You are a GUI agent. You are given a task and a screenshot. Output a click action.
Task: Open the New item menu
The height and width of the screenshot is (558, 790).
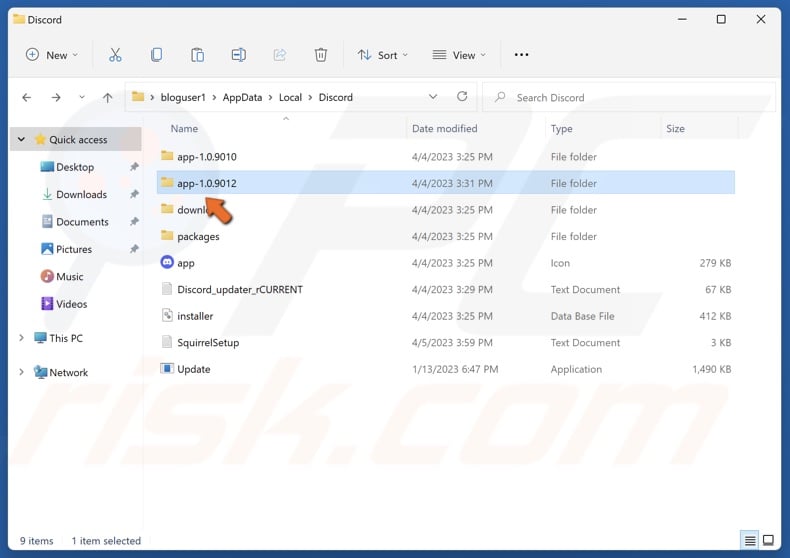(52, 55)
